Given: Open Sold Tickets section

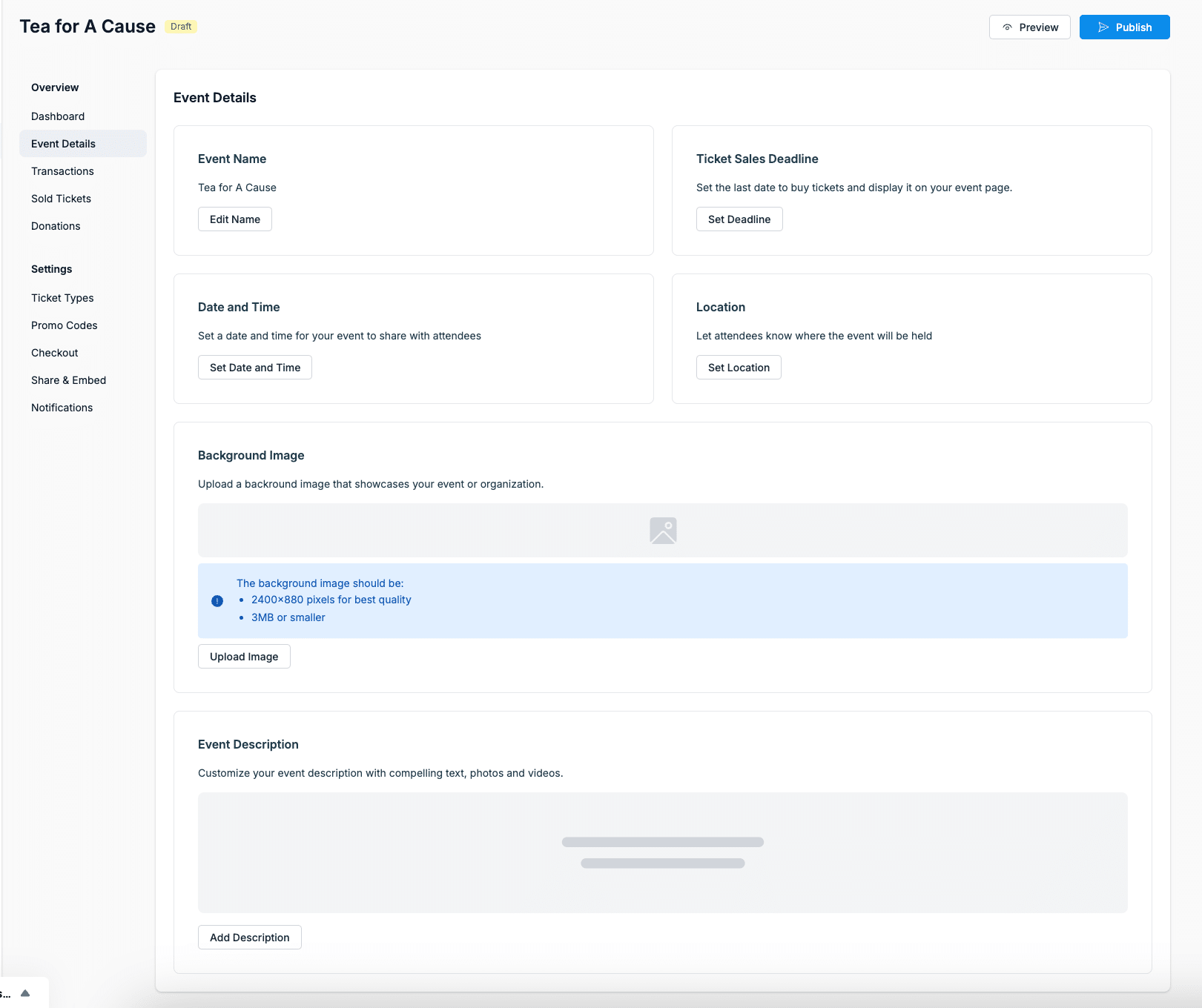Looking at the screenshot, I should (61, 199).
